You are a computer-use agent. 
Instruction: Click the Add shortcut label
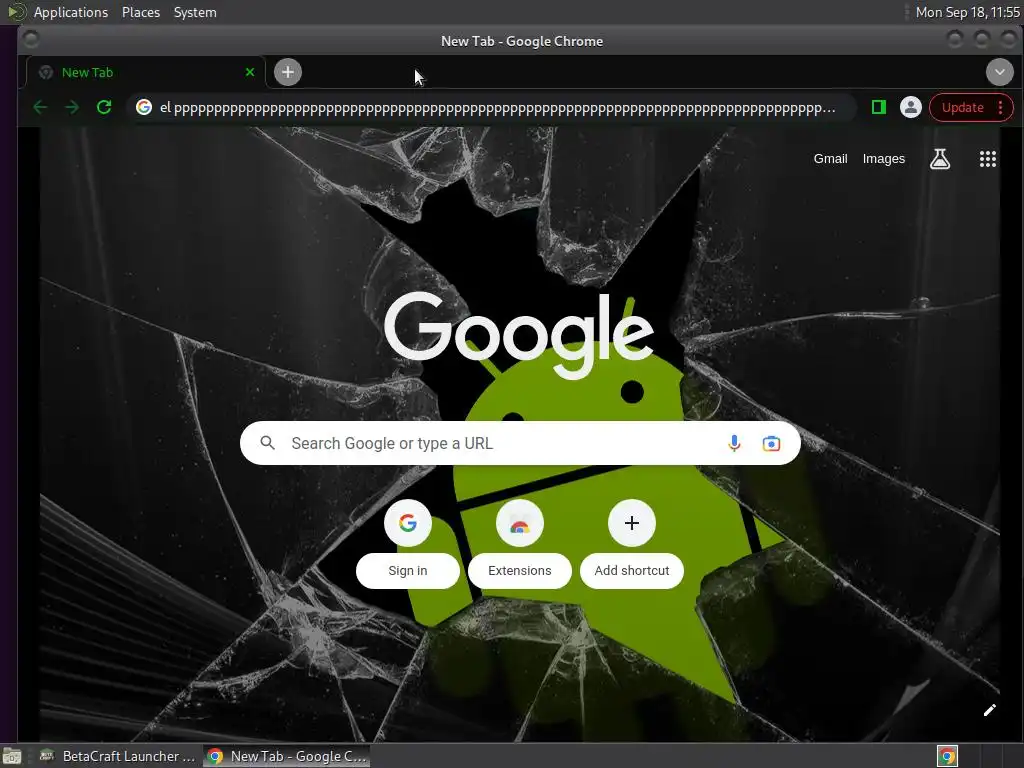(x=632, y=571)
